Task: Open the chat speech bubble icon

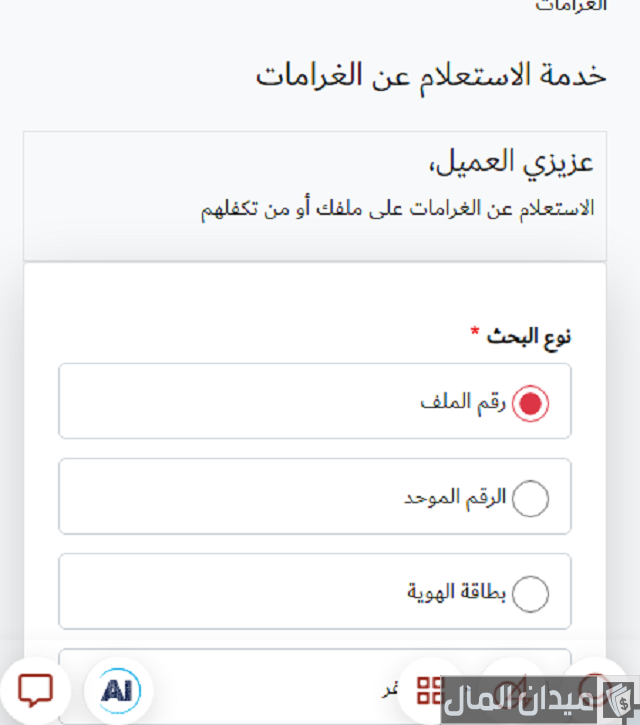Action: click(36, 689)
